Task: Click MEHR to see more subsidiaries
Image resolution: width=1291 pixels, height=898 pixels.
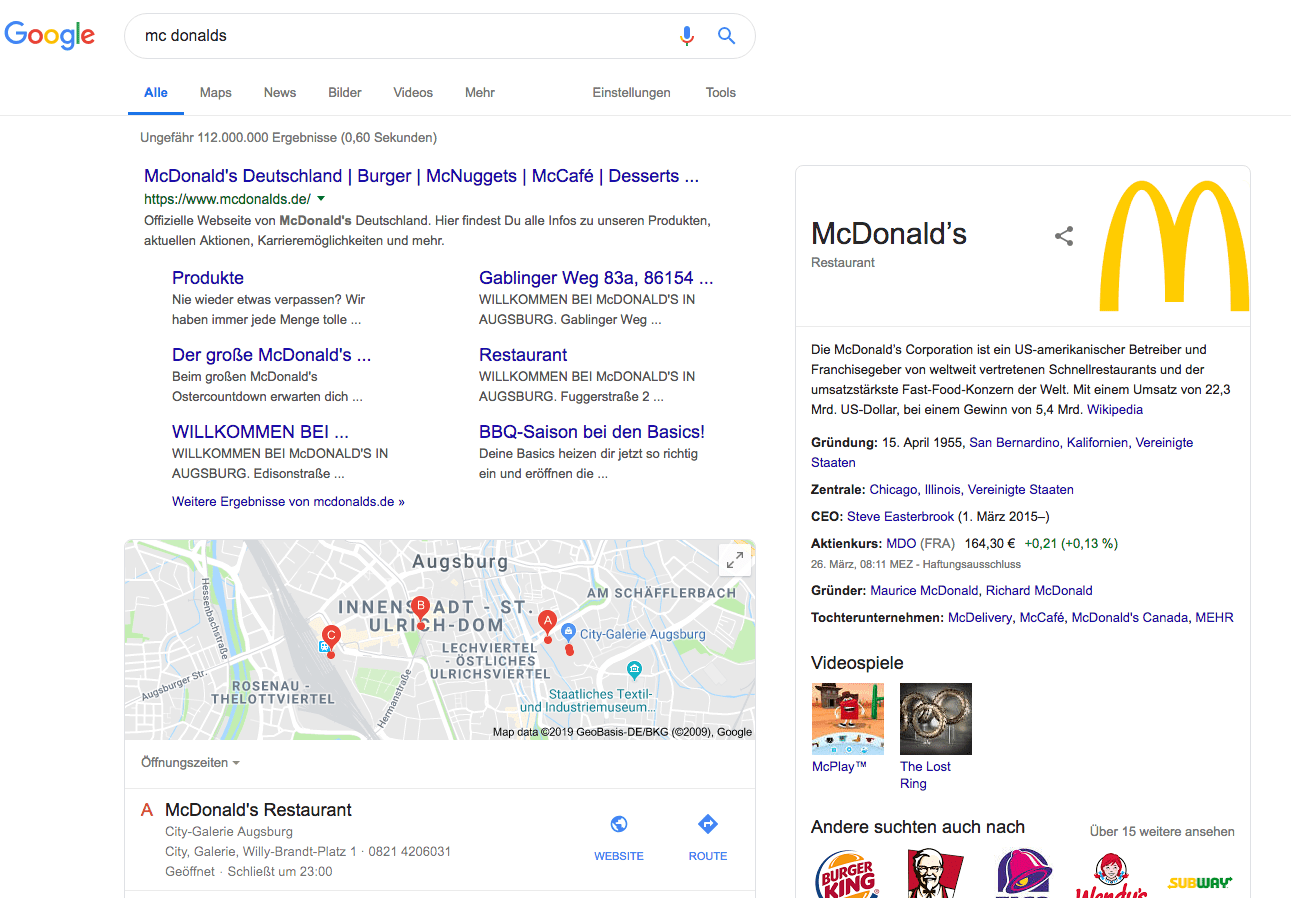Action: point(1214,618)
